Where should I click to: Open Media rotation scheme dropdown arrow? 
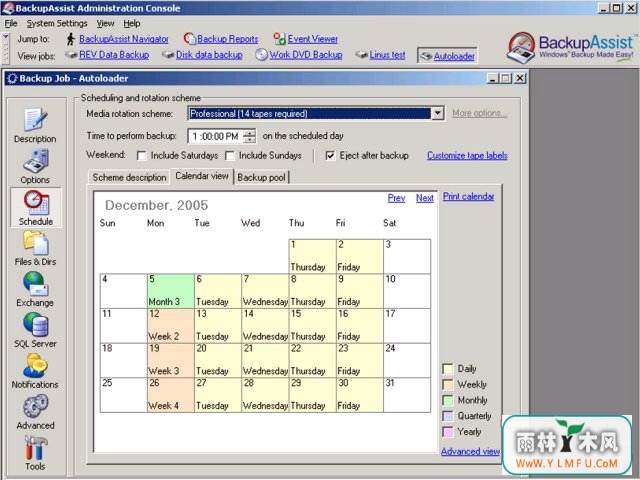coord(438,113)
